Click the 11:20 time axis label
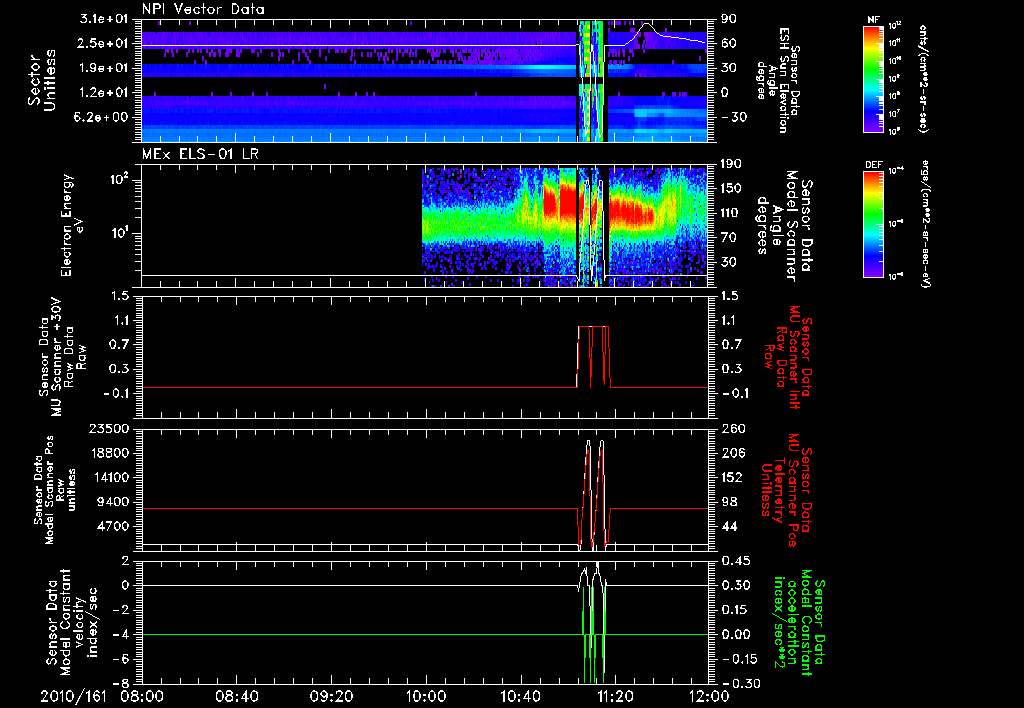1024x708 pixels. pyautogui.click(x=615, y=696)
